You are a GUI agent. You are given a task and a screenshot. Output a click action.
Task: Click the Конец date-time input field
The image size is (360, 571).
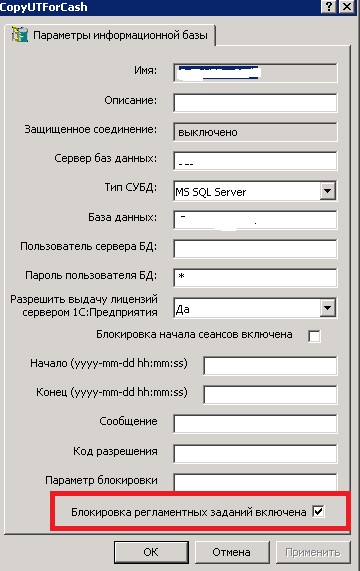point(270,395)
